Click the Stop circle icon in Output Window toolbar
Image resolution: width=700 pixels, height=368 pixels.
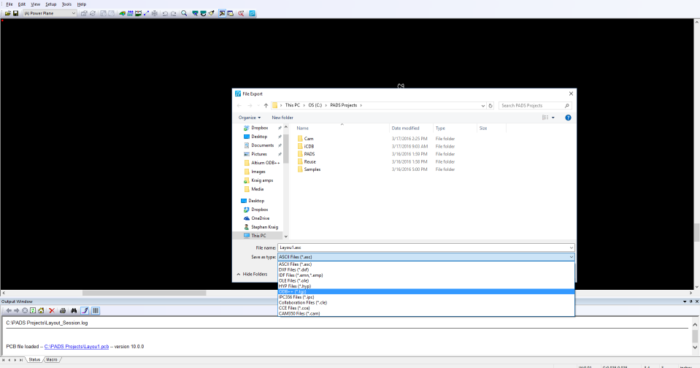pos(25,310)
